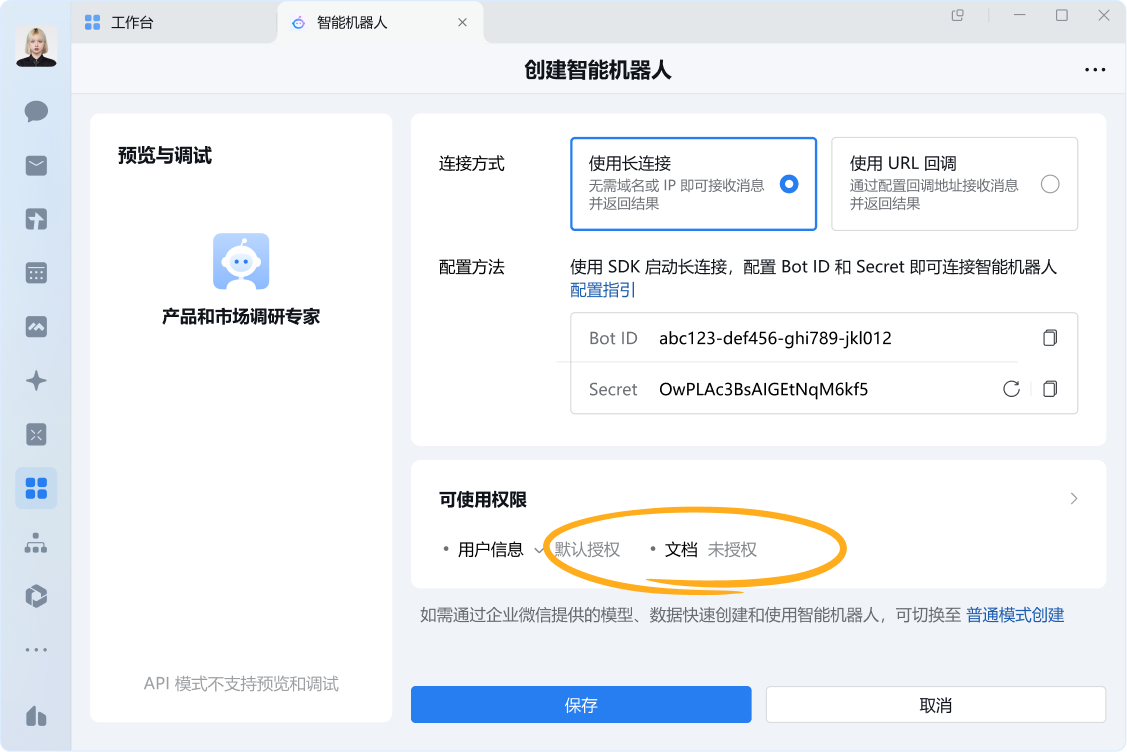1127x752 pixels.
Task: Refresh the Secret key
Action: coord(1010,389)
